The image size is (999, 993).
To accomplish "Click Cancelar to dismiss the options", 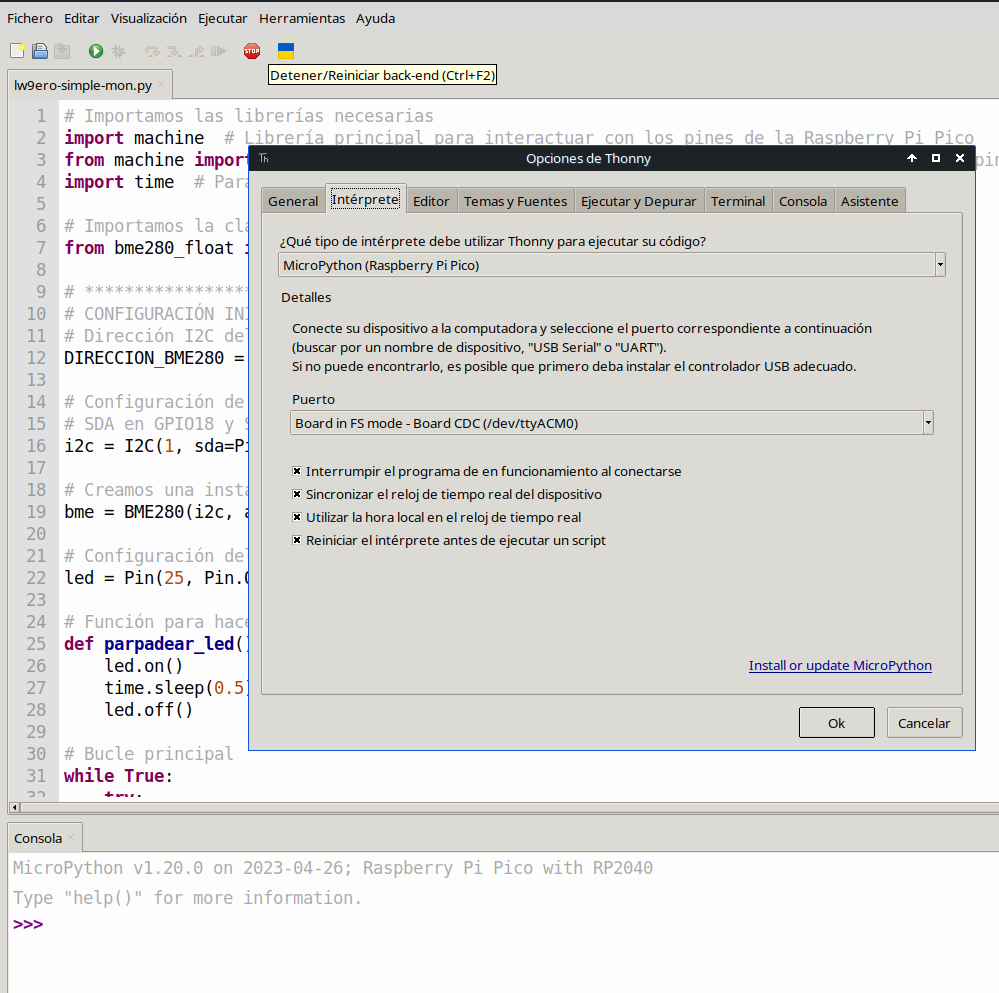I will tap(924, 723).
